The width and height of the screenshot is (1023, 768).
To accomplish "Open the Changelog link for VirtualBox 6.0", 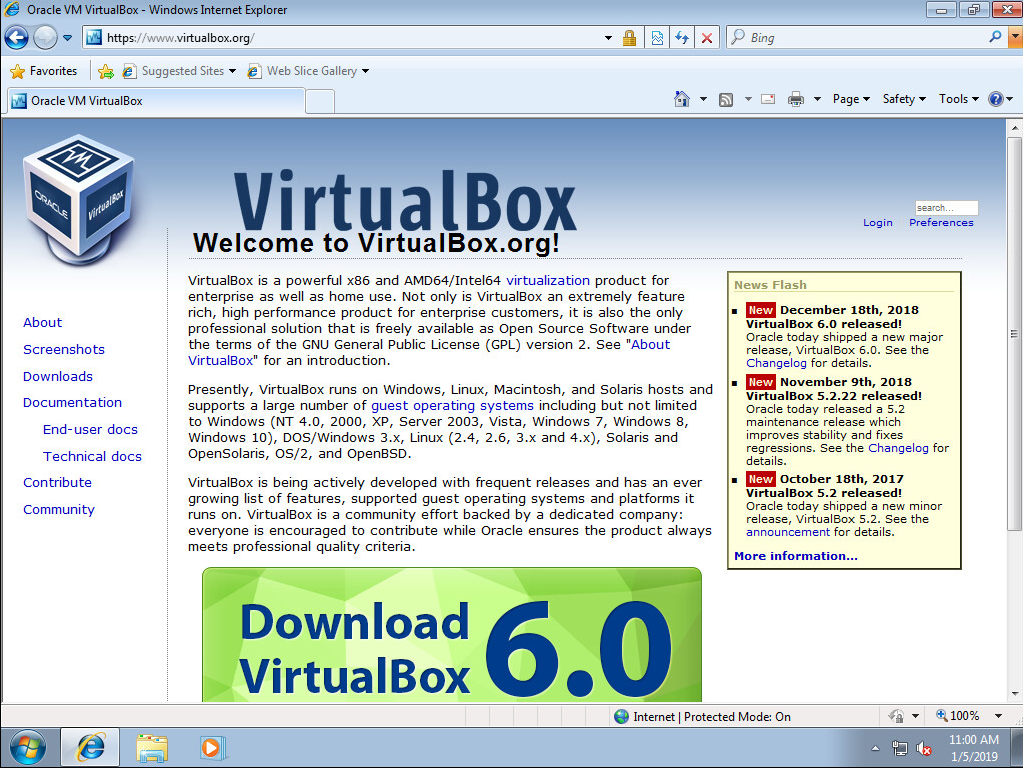I will click(x=776, y=363).
